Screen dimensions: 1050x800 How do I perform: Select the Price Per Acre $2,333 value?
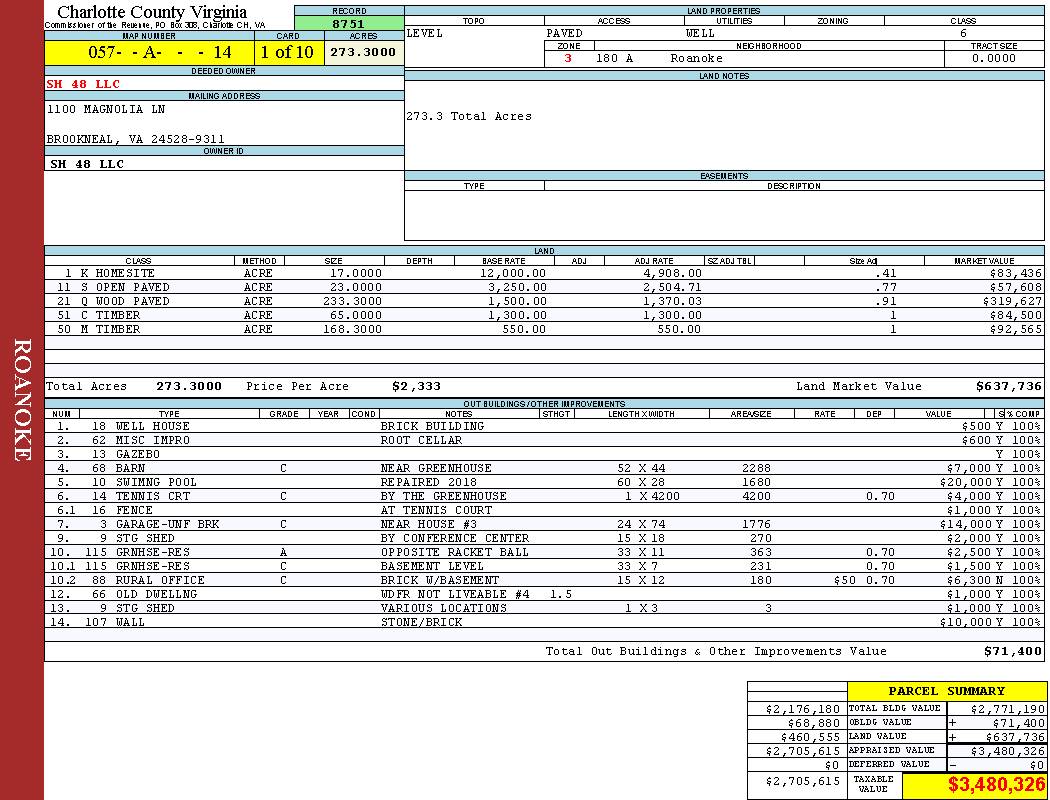click(x=416, y=386)
